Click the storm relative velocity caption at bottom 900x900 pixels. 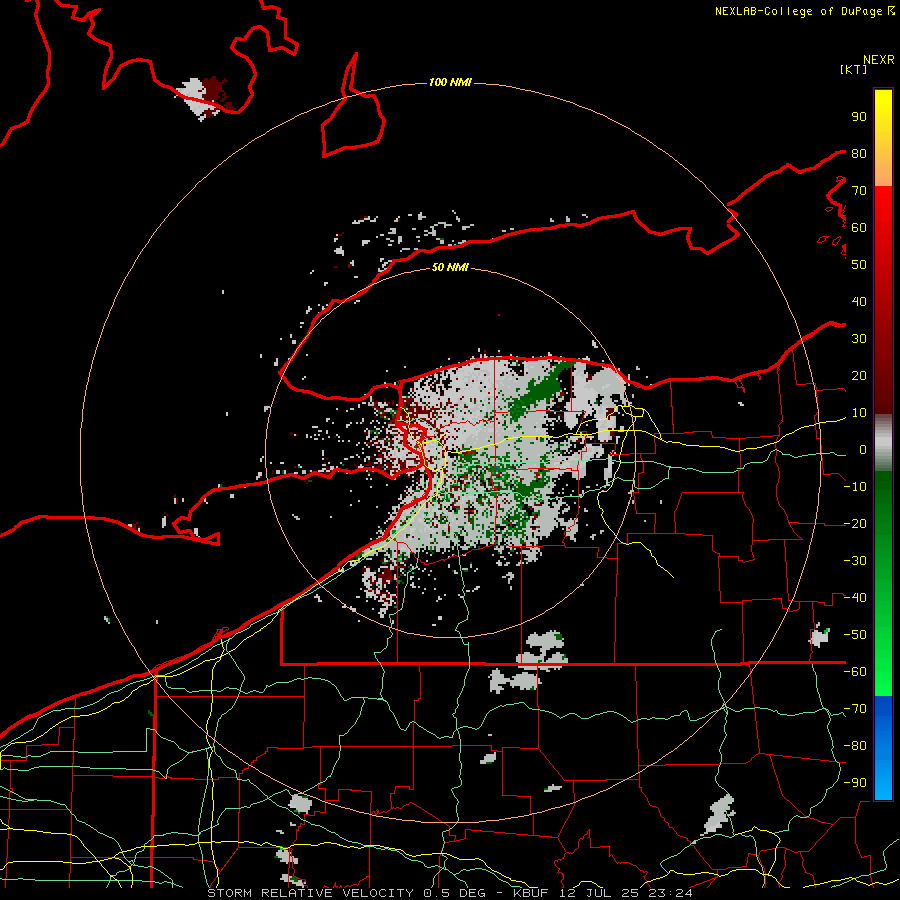point(450,893)
